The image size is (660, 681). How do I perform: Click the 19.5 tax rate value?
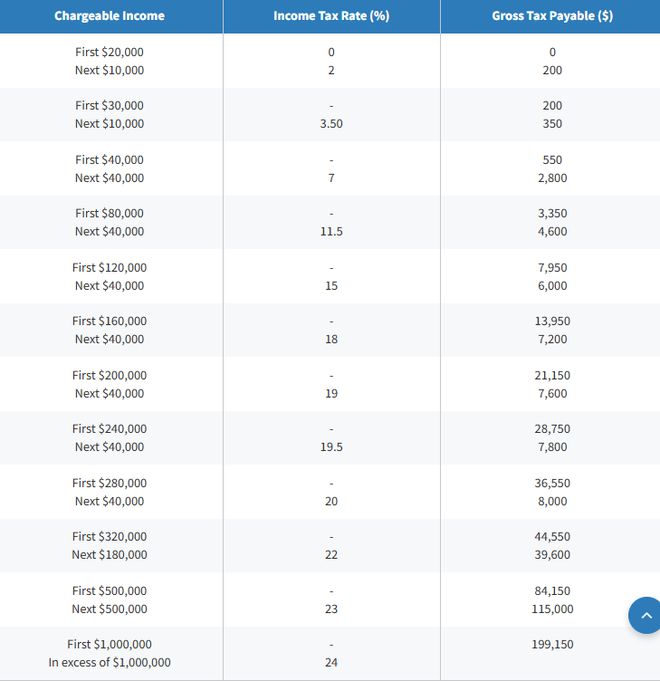(x=331, y=447)
